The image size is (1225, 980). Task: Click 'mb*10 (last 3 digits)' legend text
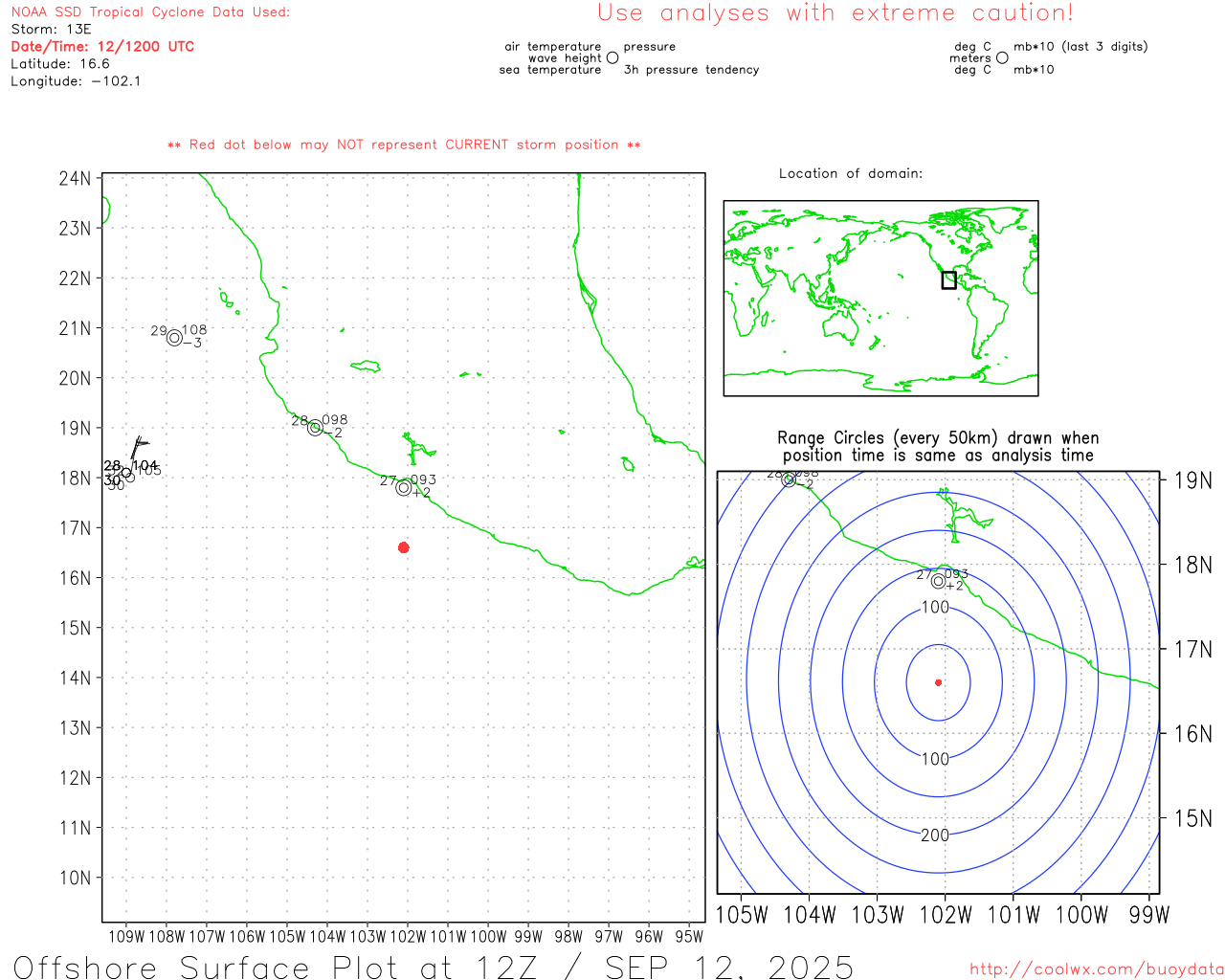(1080, 47)
